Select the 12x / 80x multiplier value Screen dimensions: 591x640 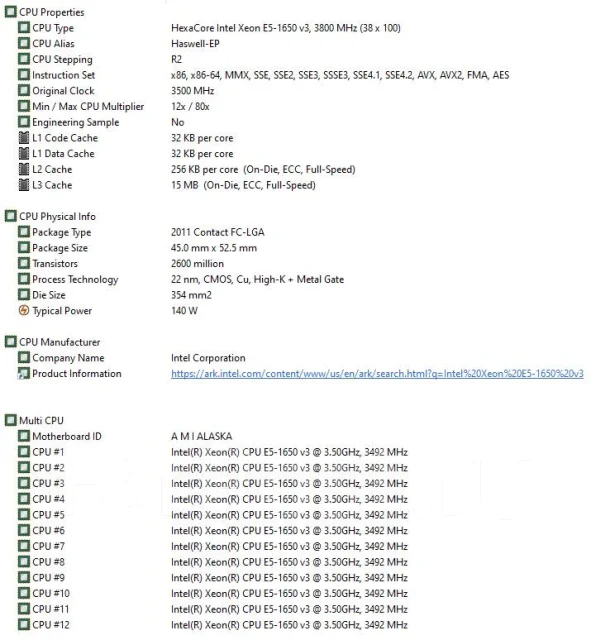click(x=190, y=106)
